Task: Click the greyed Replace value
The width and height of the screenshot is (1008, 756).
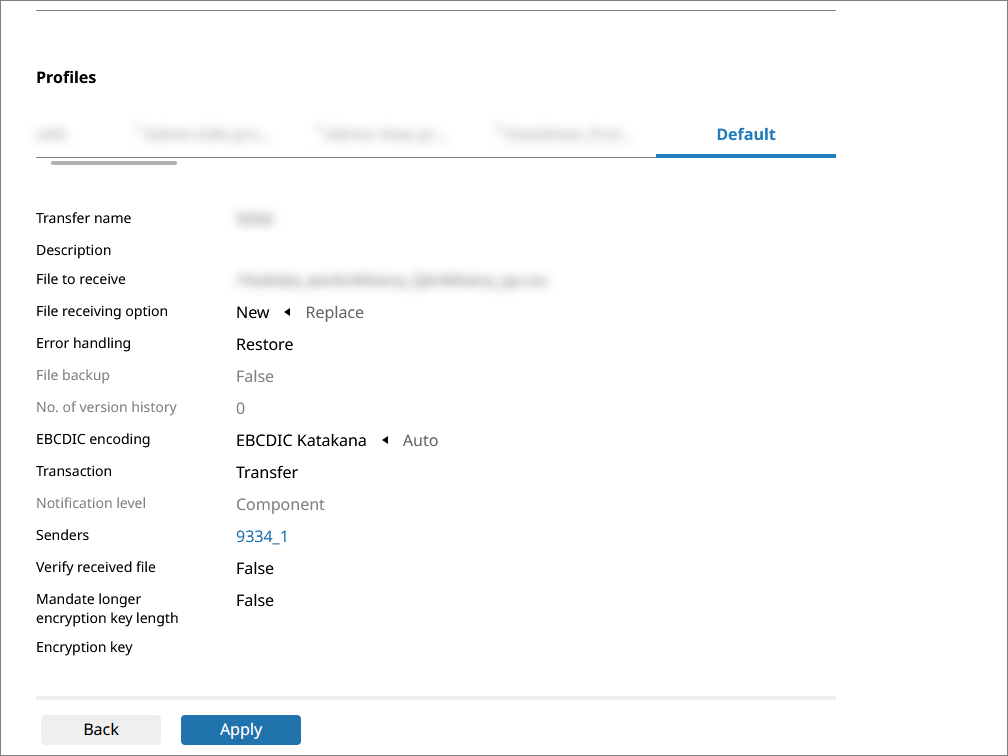Action: click(x=334, y=313)
